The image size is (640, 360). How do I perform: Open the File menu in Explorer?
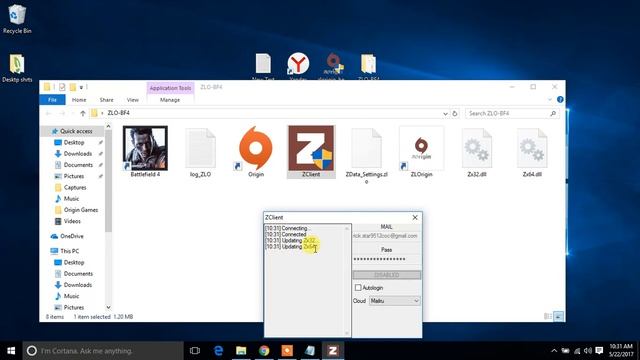pos(52,100)
